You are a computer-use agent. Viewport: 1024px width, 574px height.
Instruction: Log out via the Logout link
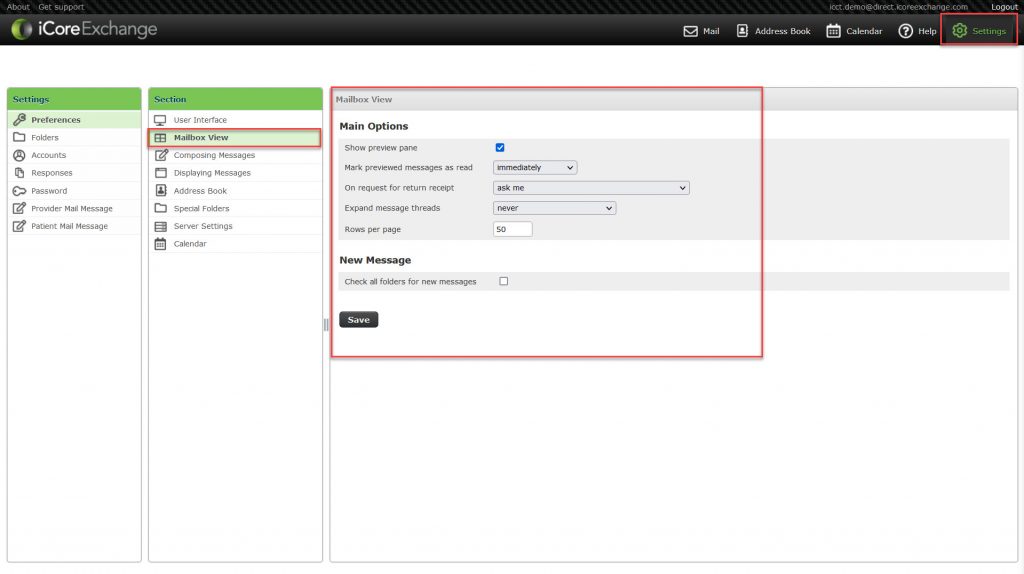[x=1004, y=7]
